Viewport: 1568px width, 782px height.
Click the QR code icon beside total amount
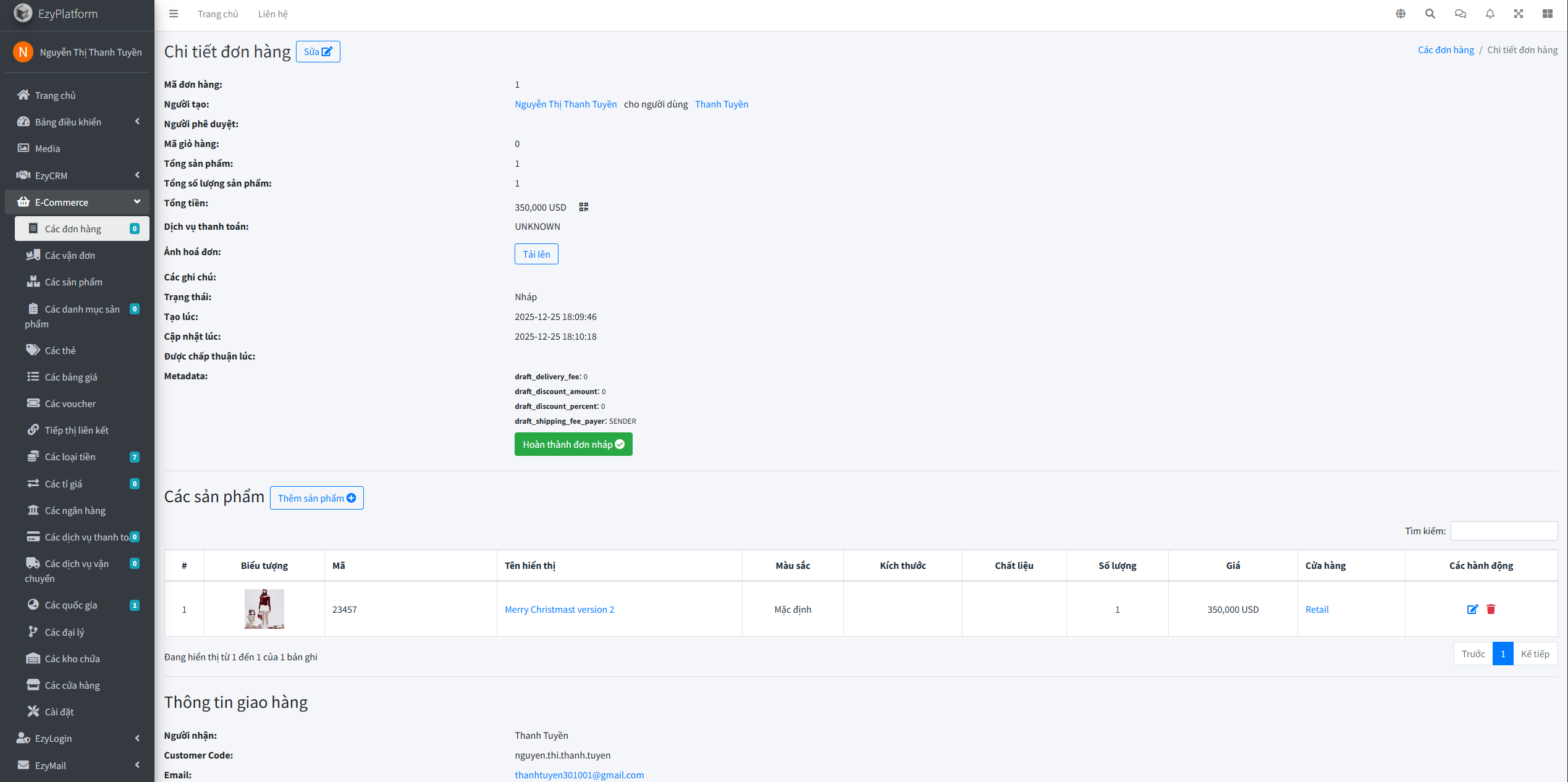pyautogui.click(x=583, y=207)
